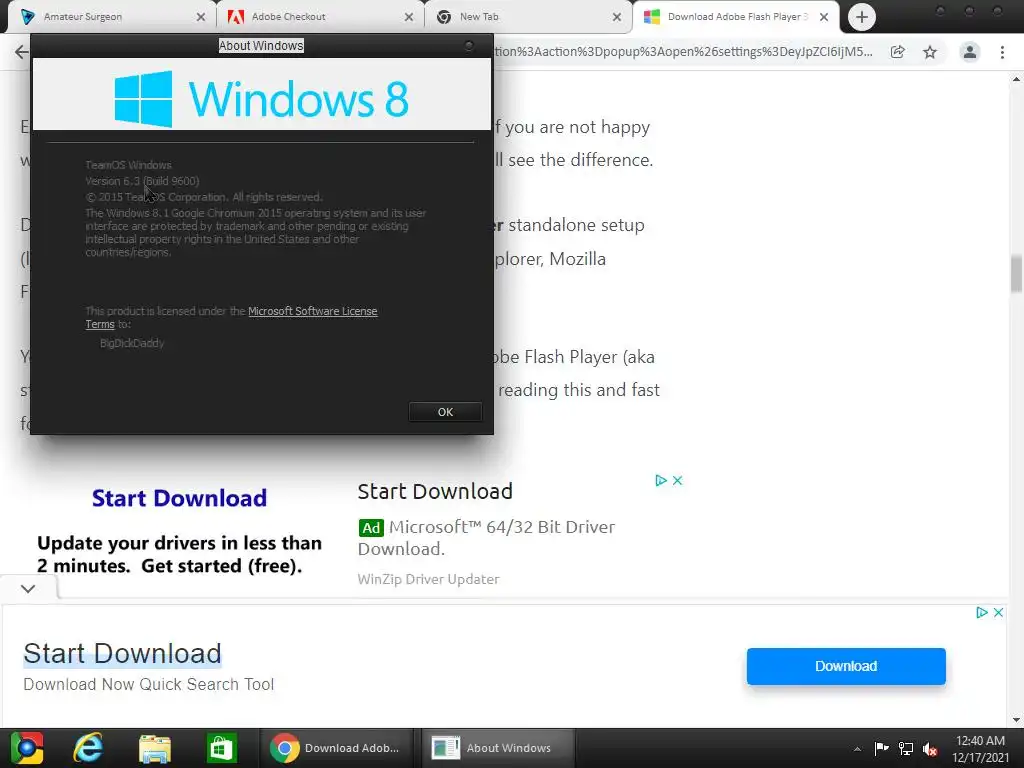Click OK in About Windows dialog
This screenshot has height=768, width=1024.
(445, 412)
